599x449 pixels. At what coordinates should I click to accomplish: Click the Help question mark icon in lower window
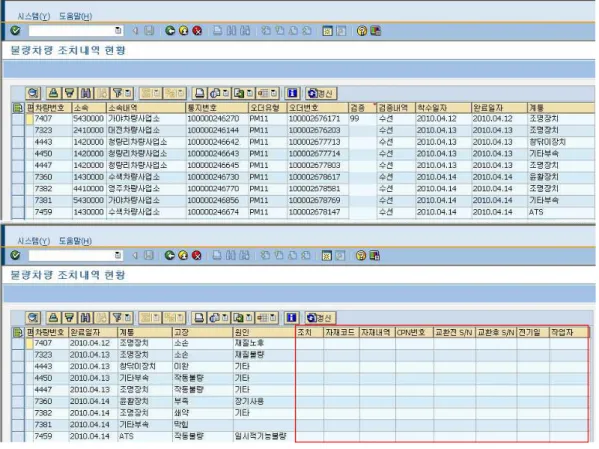click(361, 255)
